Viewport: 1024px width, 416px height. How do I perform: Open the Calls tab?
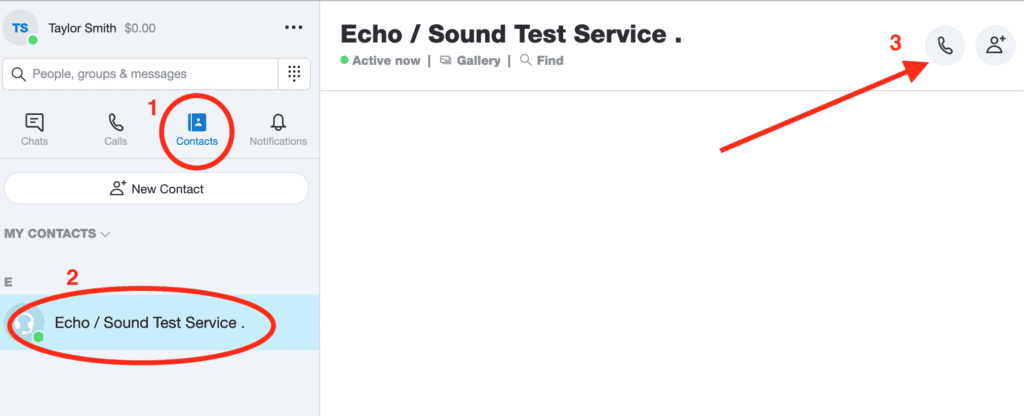(116, 130)
